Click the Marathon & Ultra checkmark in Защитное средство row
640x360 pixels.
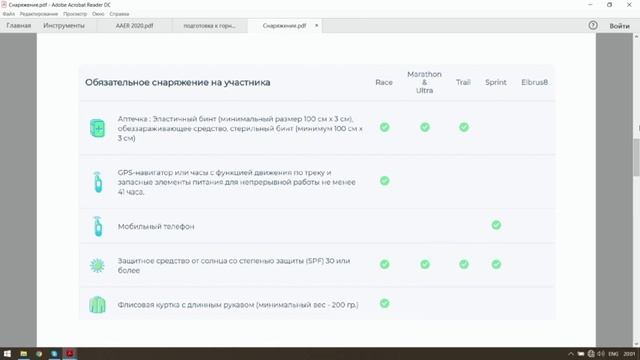click(425, 264)
